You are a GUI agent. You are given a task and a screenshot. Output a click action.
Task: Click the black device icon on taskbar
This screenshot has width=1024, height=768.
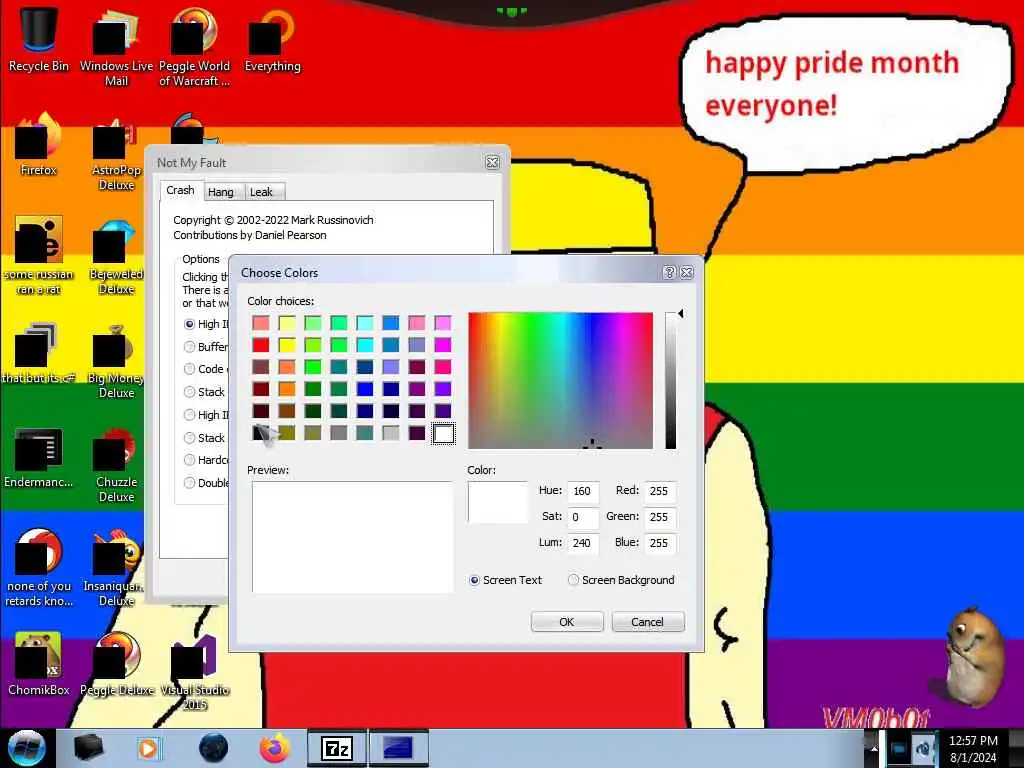89,748
